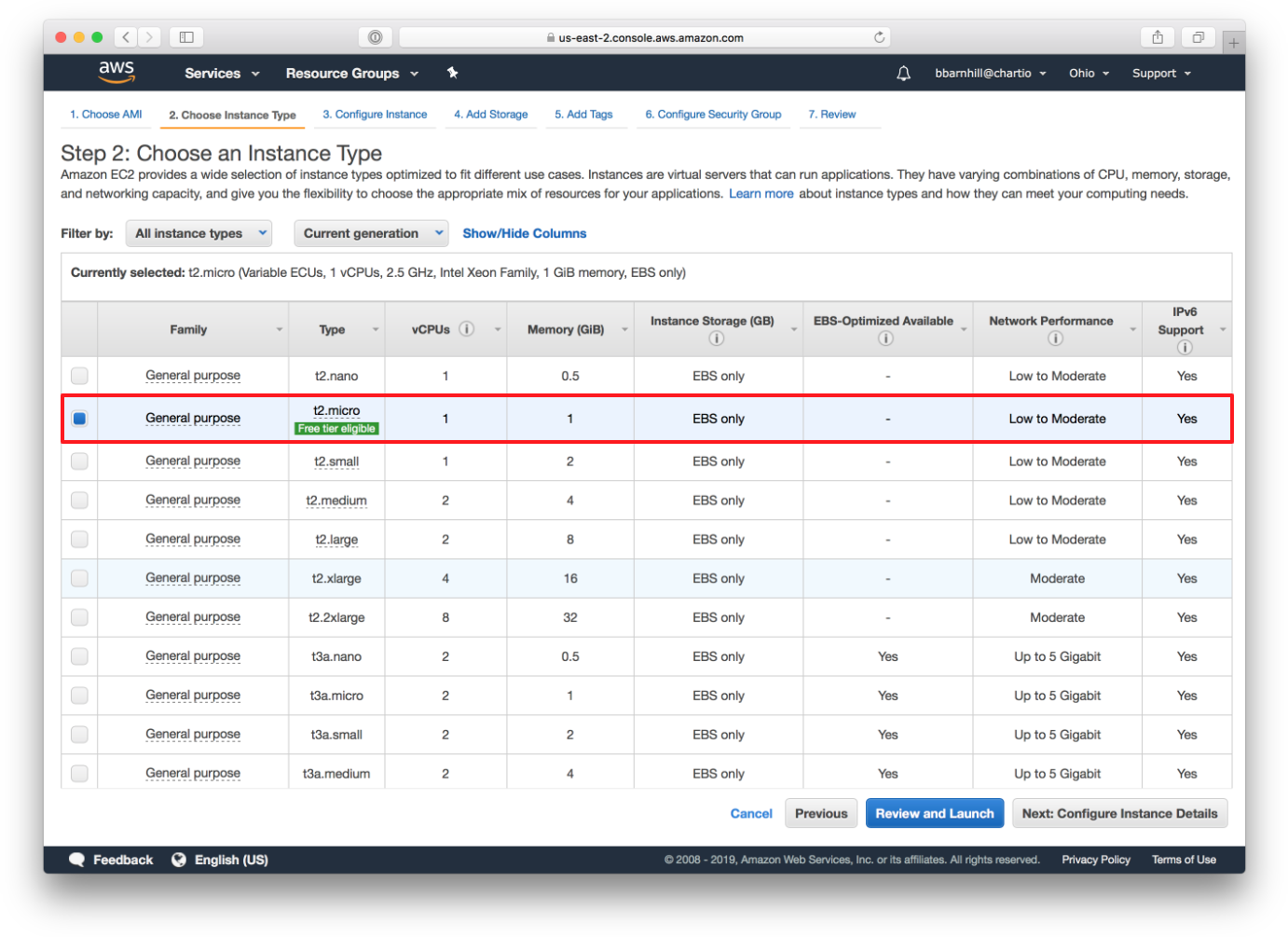Viewport: 1288px width, 937px height.
Task: Click info icon under EBS-Optimized Available
Action: tap(885, 338)
